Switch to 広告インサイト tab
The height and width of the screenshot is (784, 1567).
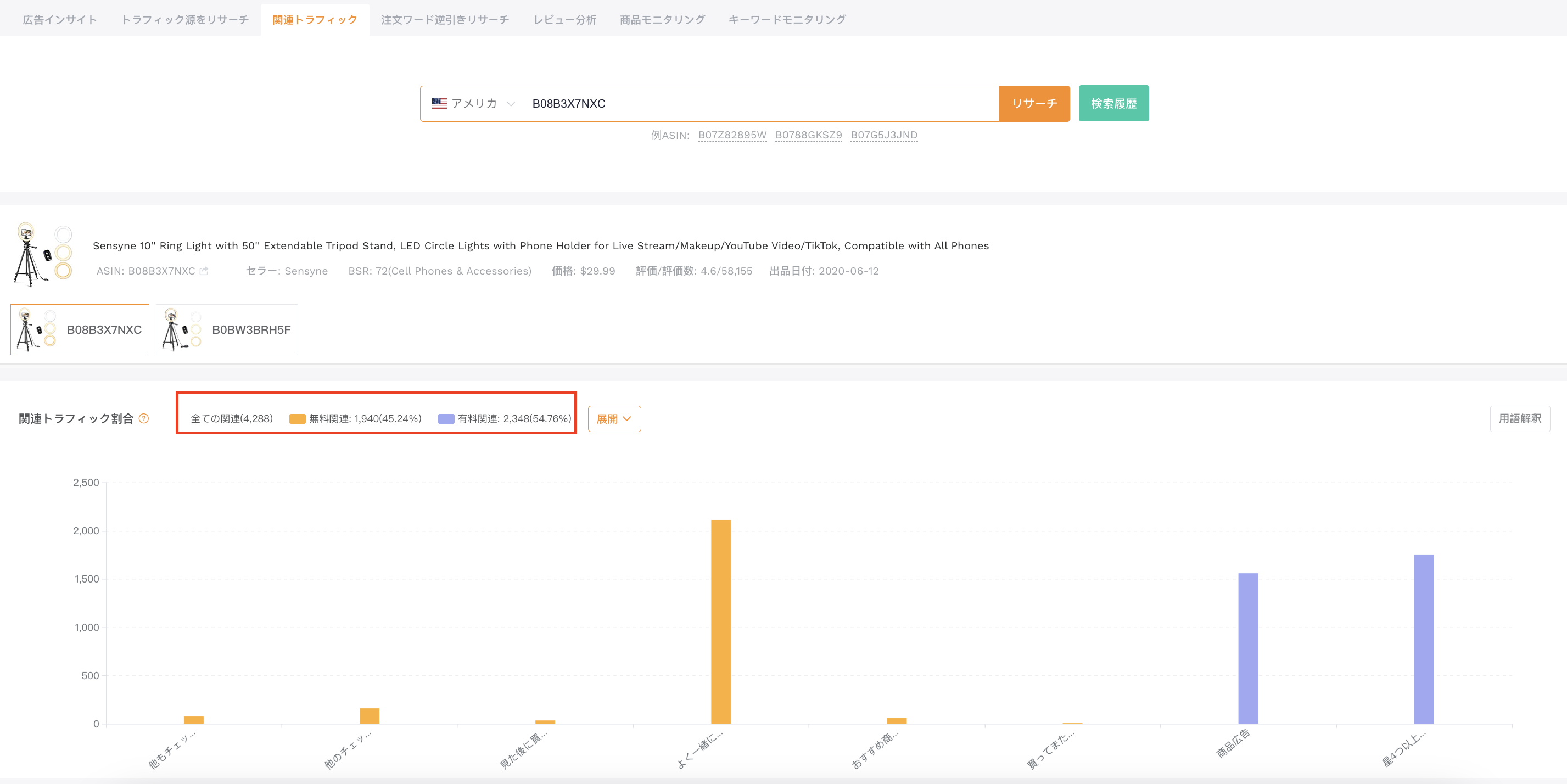[x=60, y=19]
